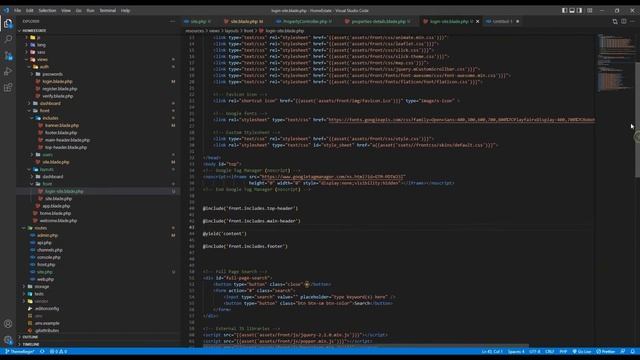Click 'resources' in the breadcrumb path
The width and height of the screenshot is (640, 360).
click(195, 31)
